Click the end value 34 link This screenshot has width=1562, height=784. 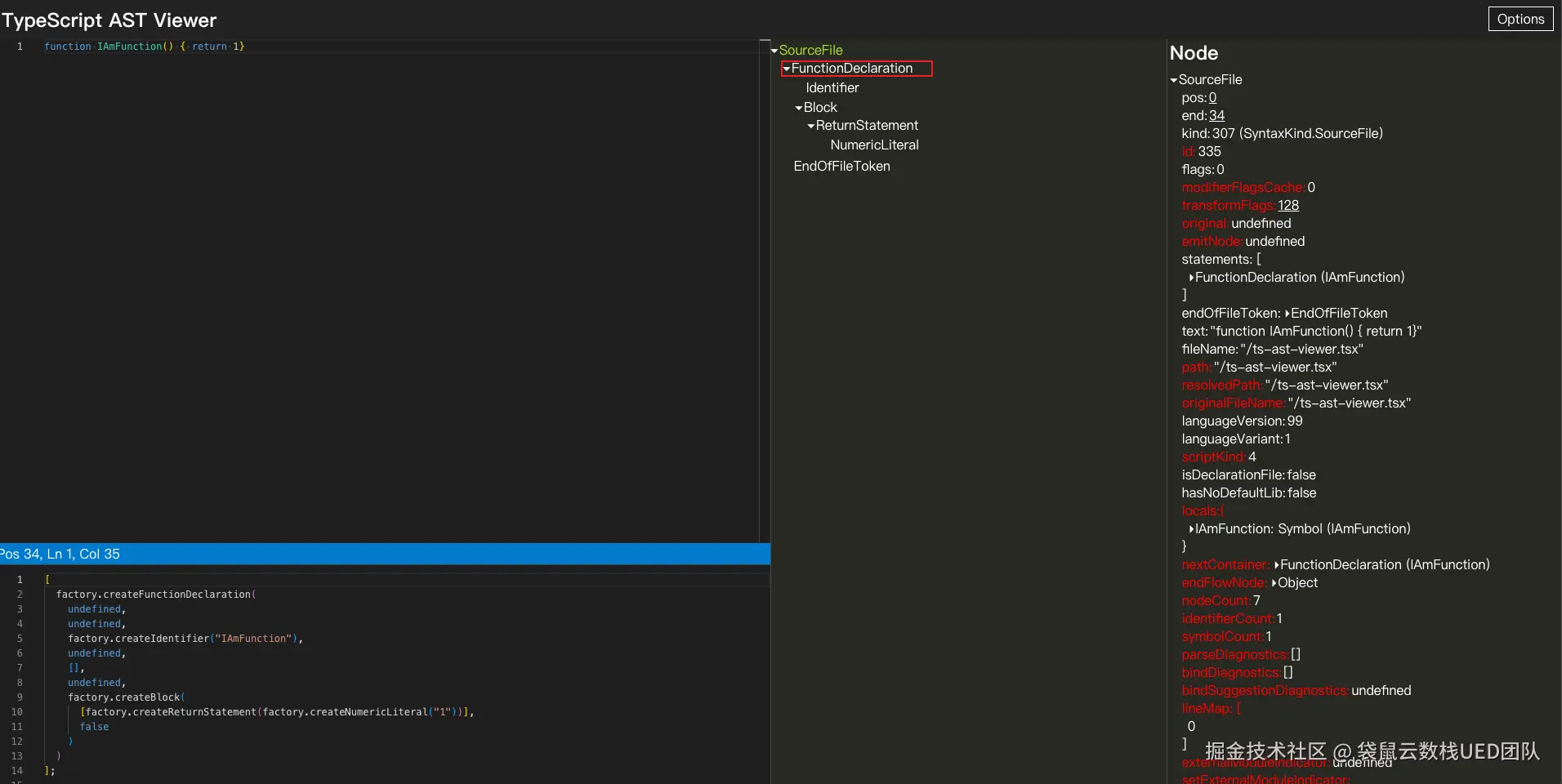tap(1216, 116)
